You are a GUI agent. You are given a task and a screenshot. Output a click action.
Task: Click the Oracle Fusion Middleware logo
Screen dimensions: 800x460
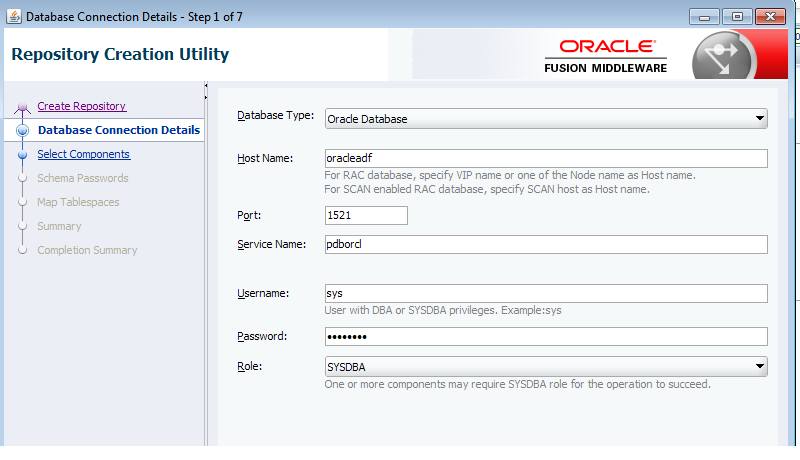point(606,56)
